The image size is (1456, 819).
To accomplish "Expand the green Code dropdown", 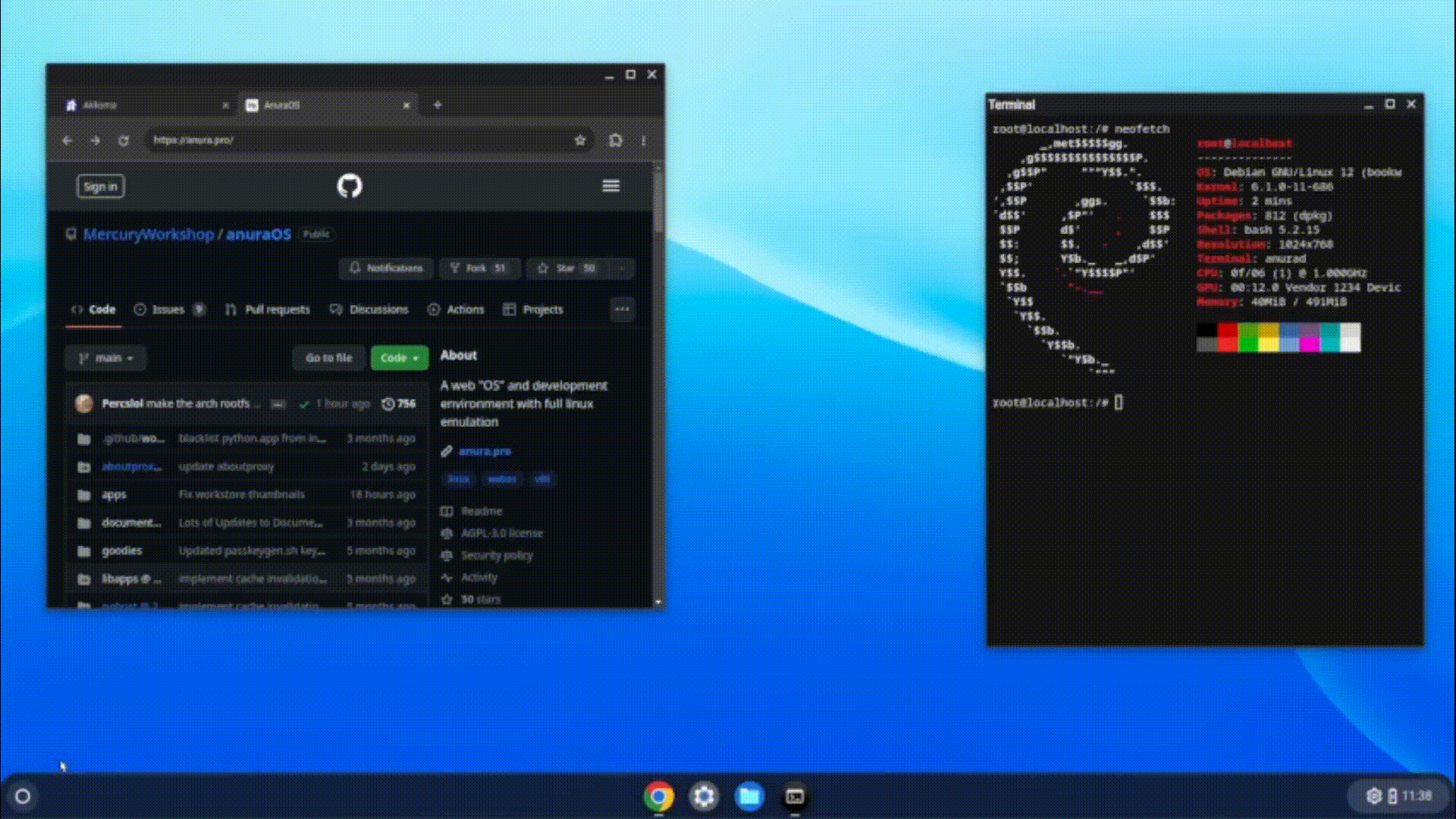I will pos(400,358).
